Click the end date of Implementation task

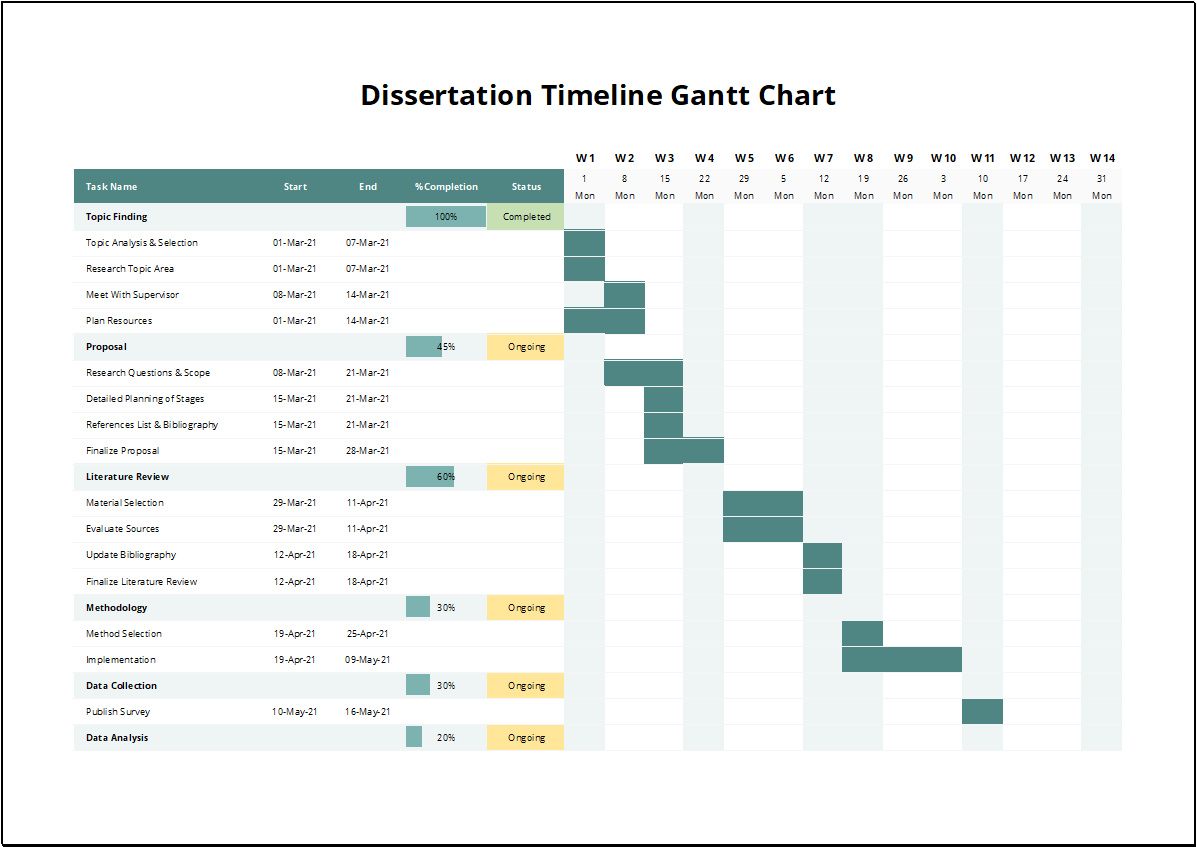368,660
